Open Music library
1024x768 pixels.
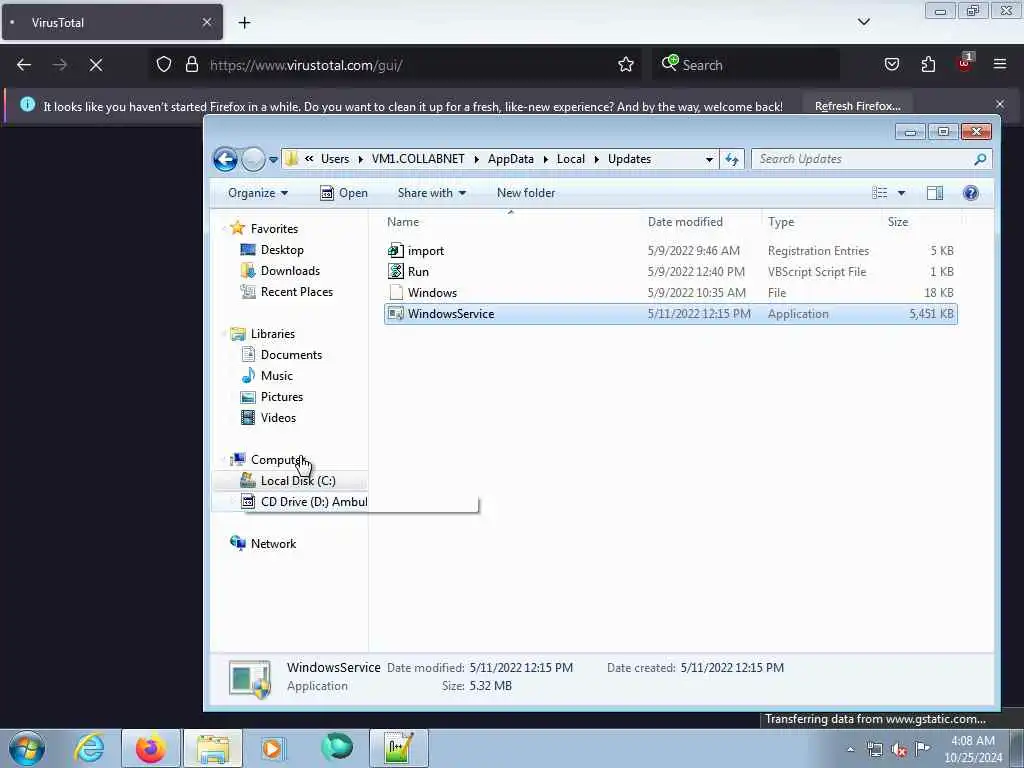[277, 376]
